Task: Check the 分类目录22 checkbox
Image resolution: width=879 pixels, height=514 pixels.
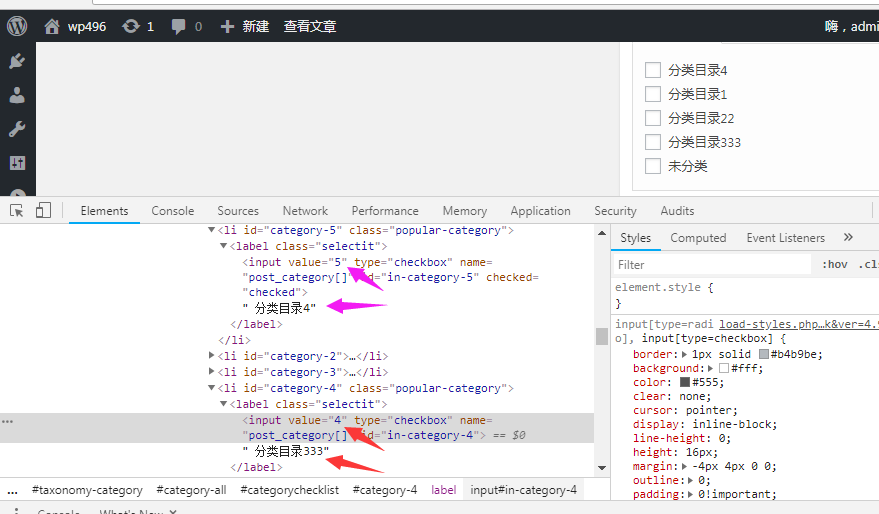Action: 653,118
